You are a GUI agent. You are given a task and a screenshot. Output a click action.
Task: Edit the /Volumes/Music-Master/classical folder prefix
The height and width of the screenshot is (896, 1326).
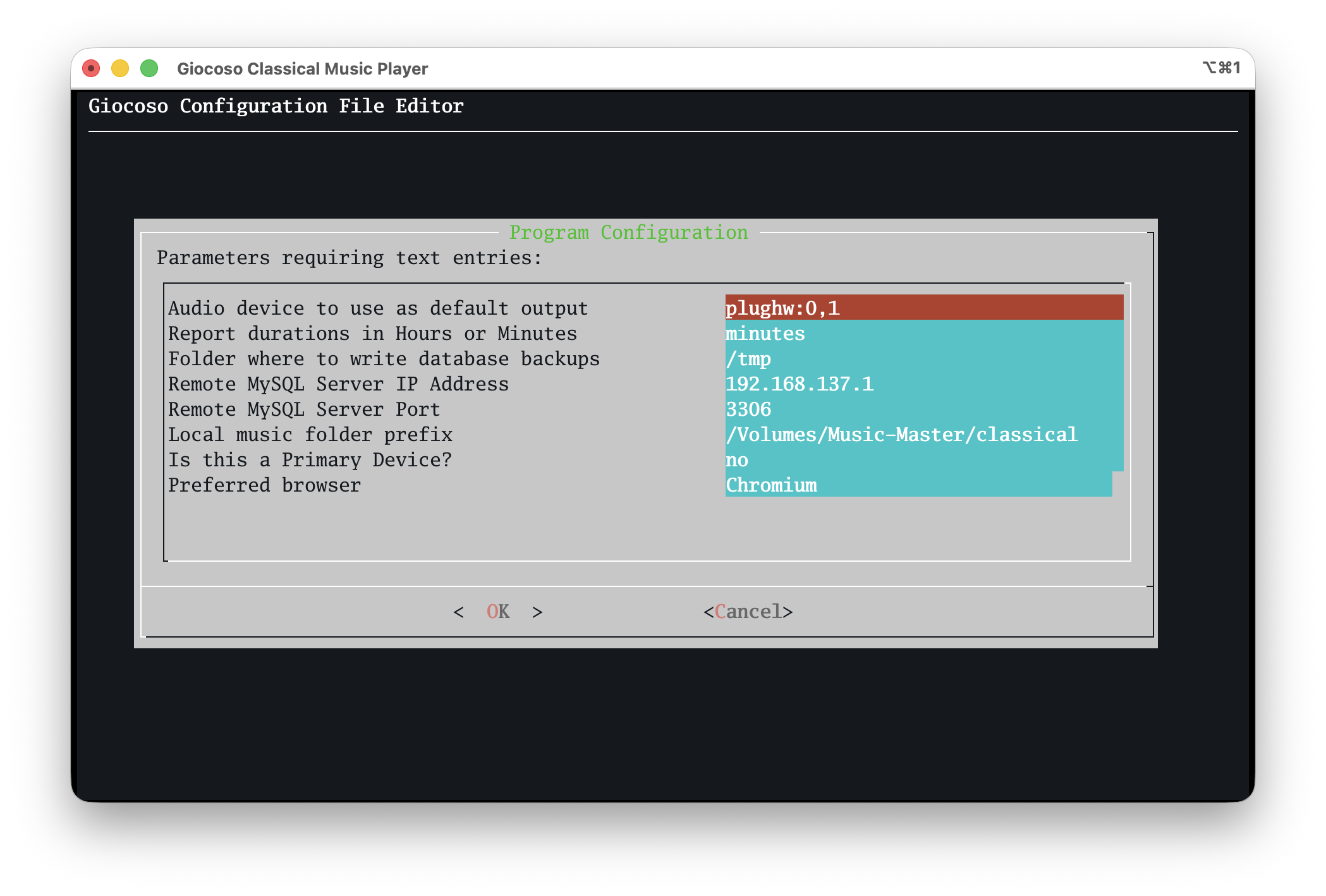[923, 434]
